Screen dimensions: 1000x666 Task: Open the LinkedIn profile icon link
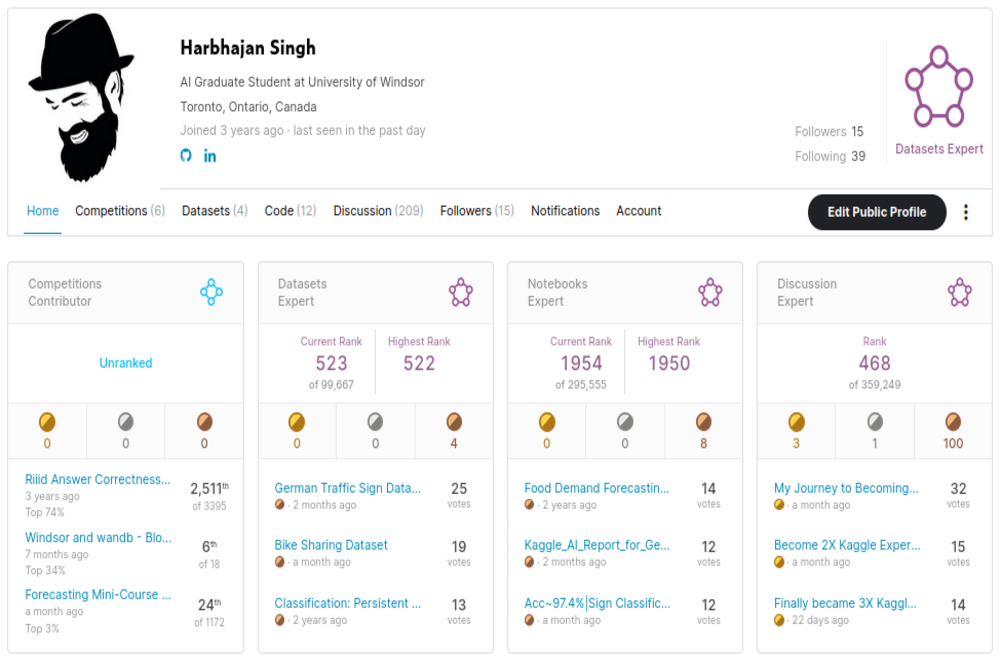tap(210, 155)
